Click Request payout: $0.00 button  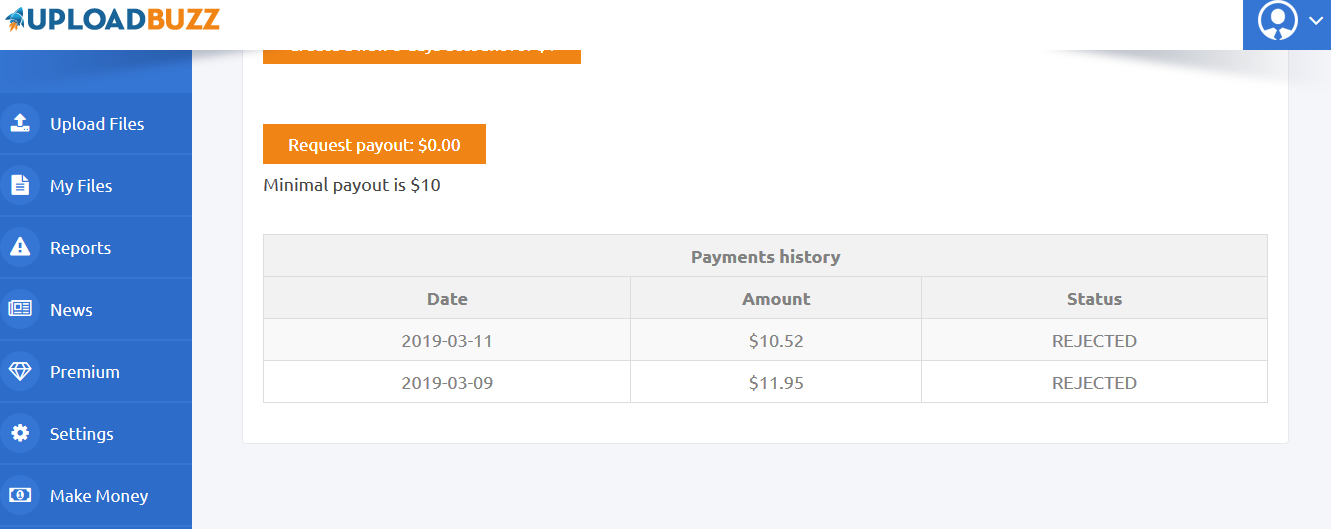tap(374, 144)
